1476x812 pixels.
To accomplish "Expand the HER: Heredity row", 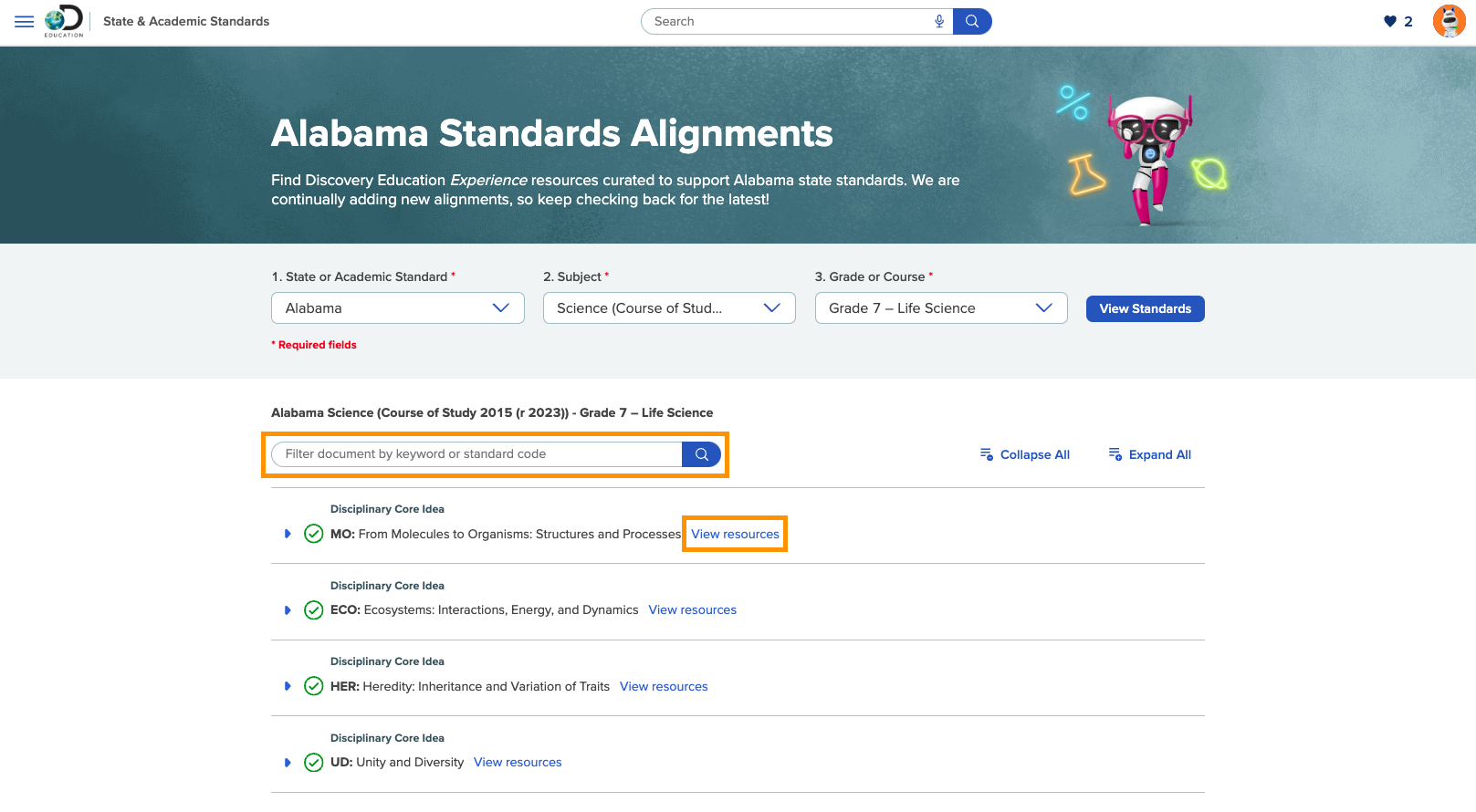I will (288, 686).
